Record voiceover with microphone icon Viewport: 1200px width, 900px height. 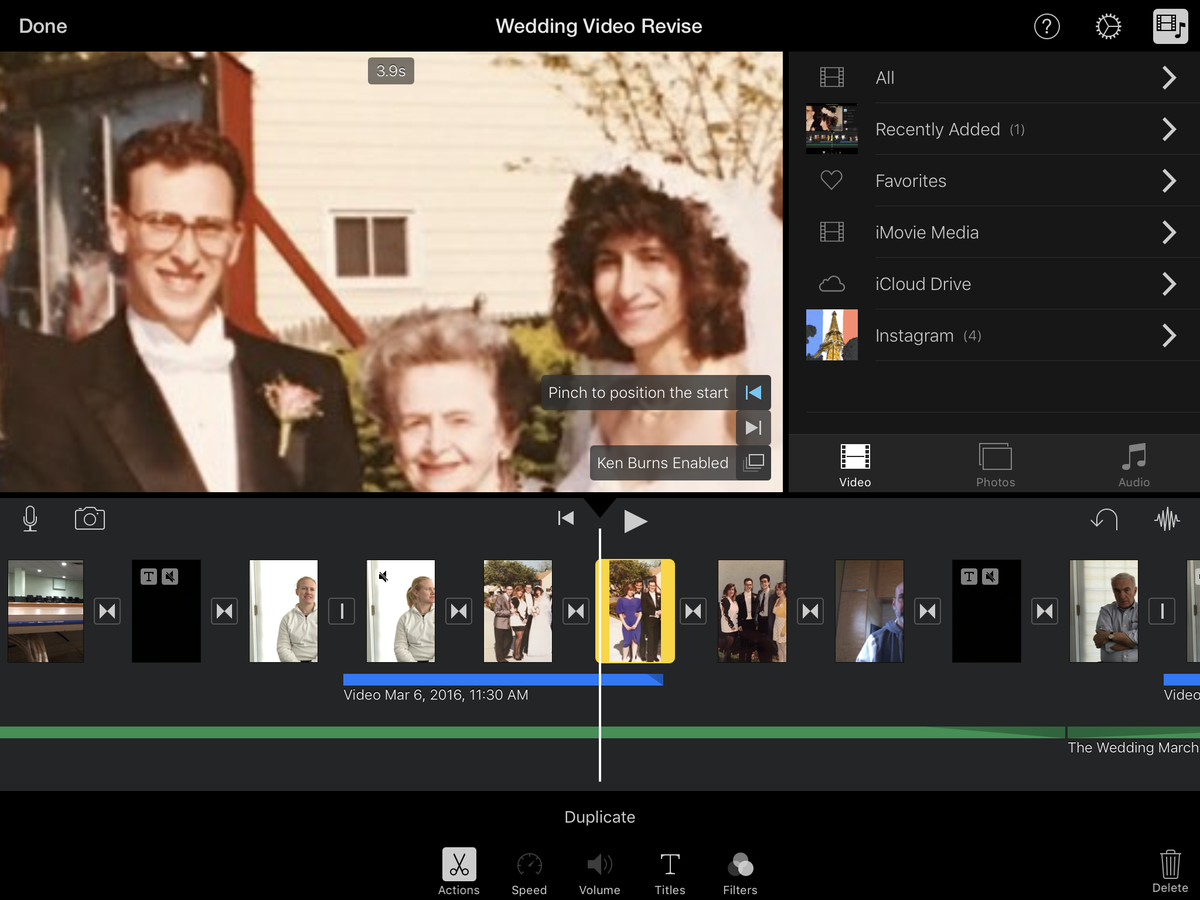31,519
